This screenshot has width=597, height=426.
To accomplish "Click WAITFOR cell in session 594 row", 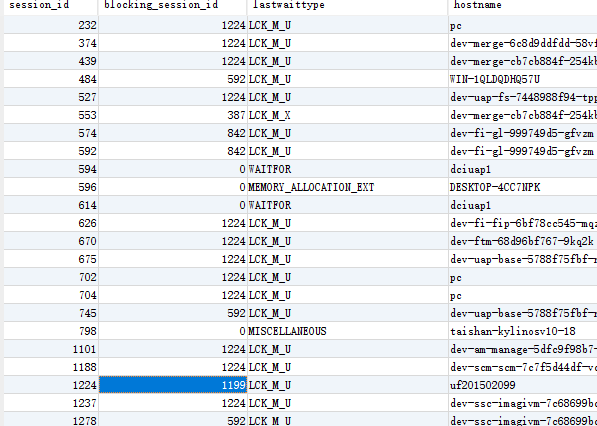I will 348,169.
